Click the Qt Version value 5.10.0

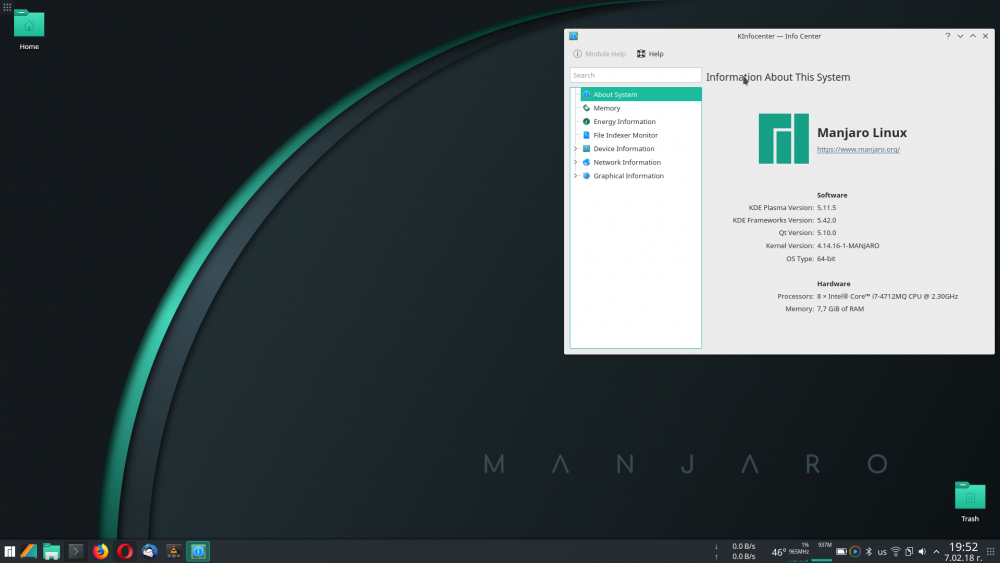[x=827, y=233]
